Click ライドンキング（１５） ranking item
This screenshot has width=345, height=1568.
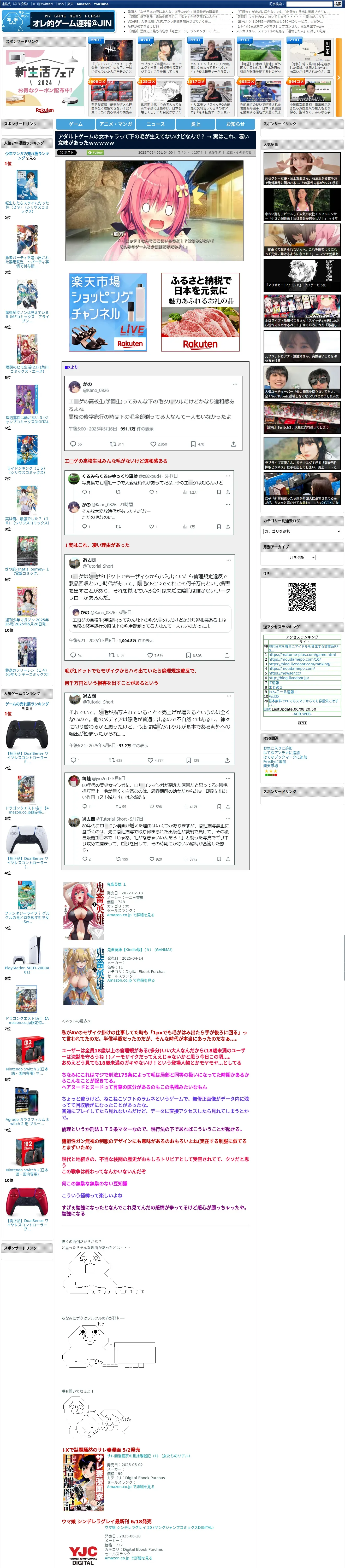[27, 470]
